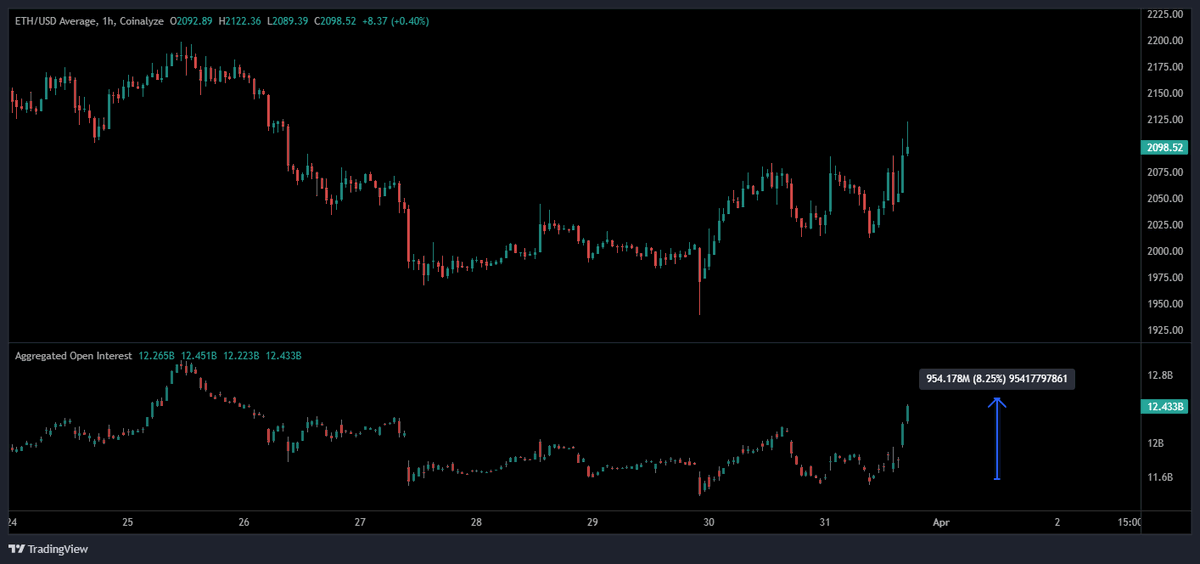Click Apr on the time axis

coord(940,522)
